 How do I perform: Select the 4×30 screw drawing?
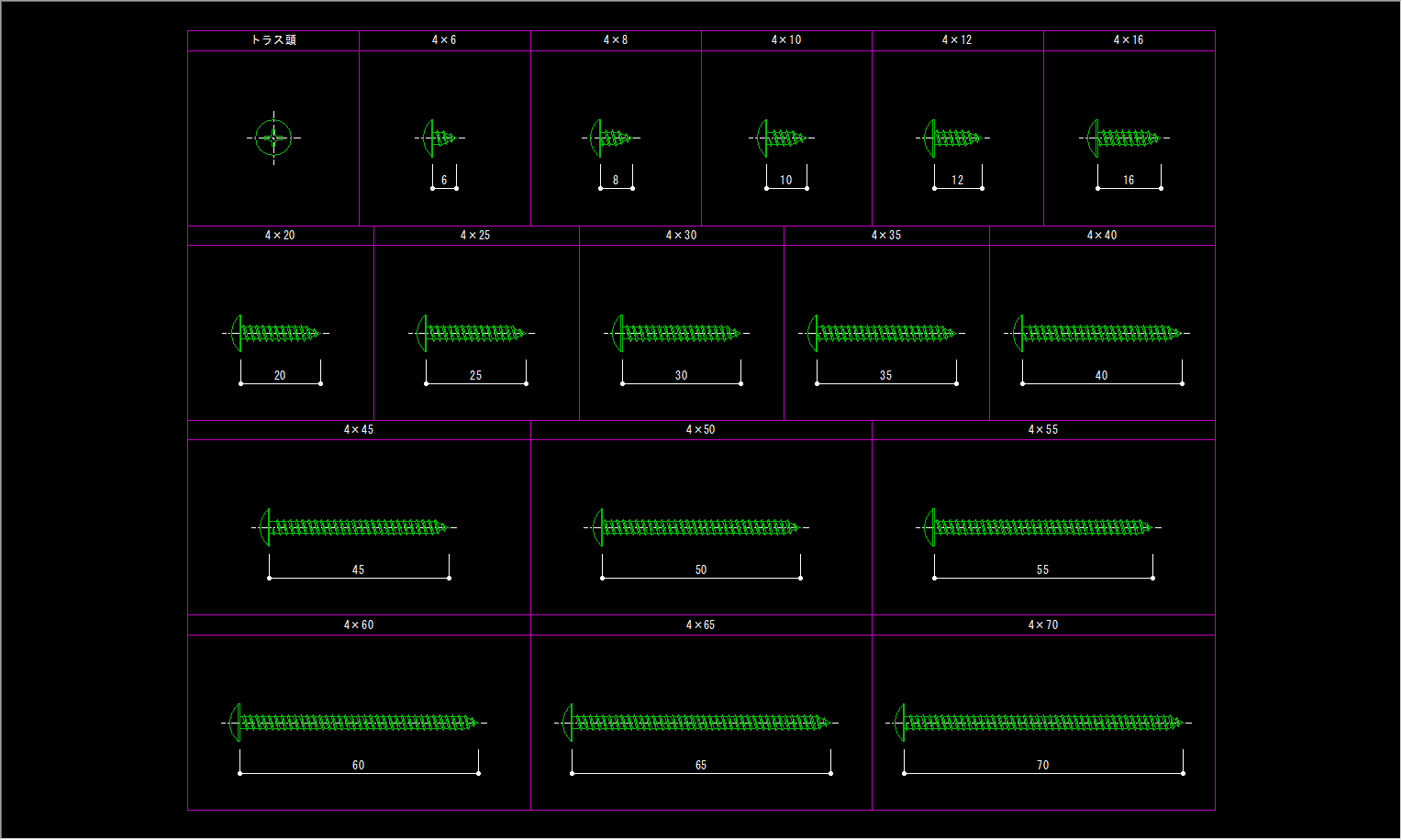[x=676, y=333]
